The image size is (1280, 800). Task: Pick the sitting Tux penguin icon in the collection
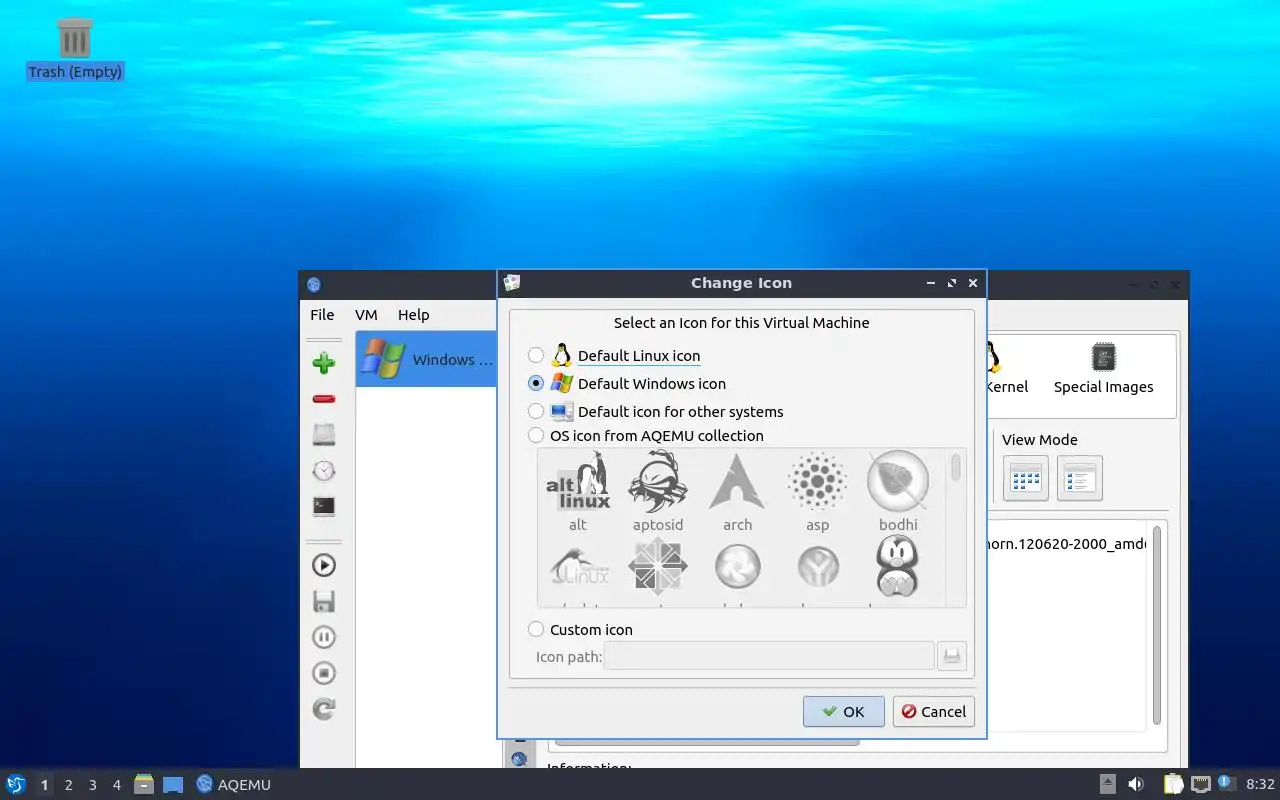pos(897,566)
